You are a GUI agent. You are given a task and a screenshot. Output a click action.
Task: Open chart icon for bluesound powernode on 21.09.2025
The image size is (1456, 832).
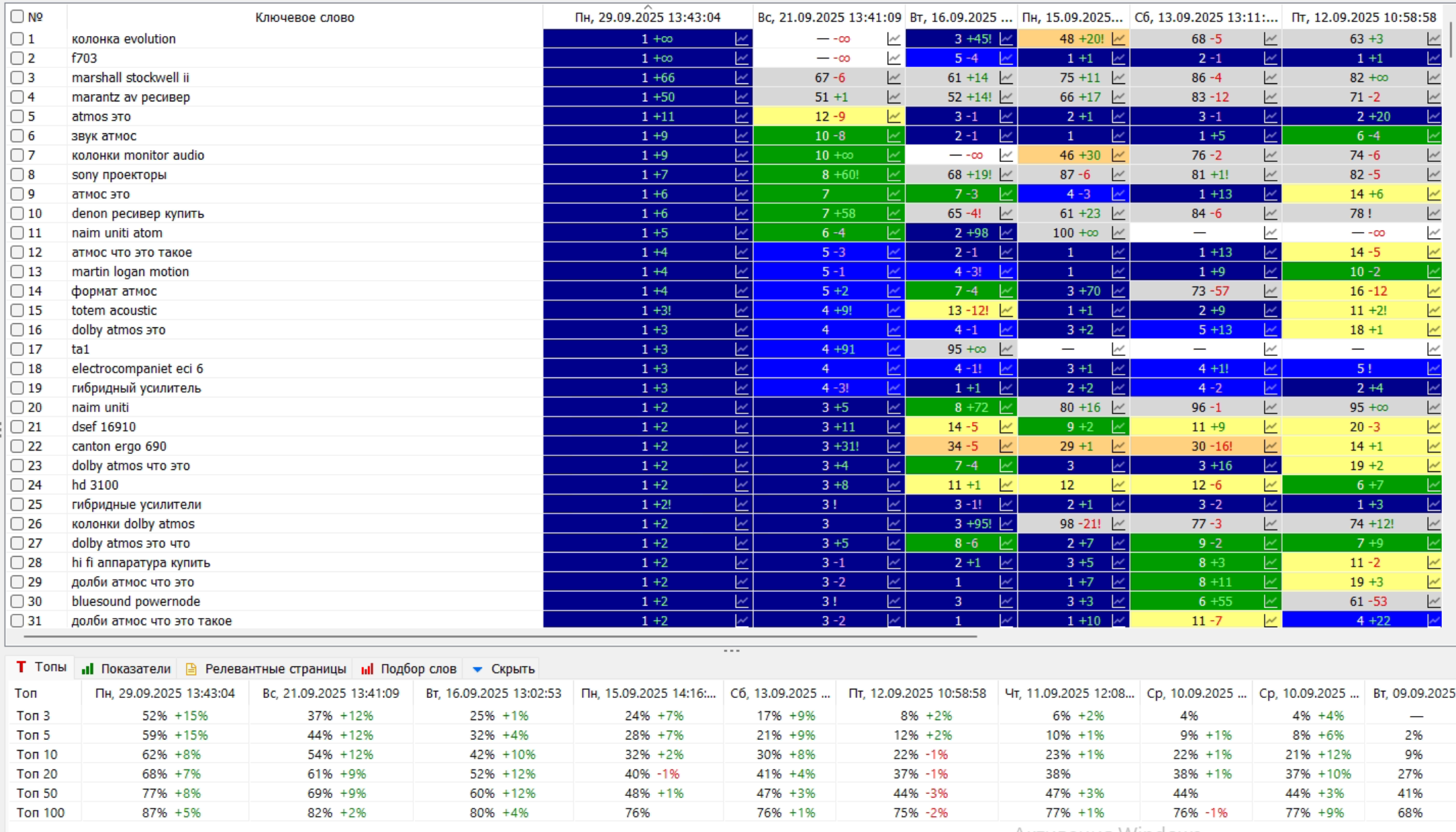(893, 601)
